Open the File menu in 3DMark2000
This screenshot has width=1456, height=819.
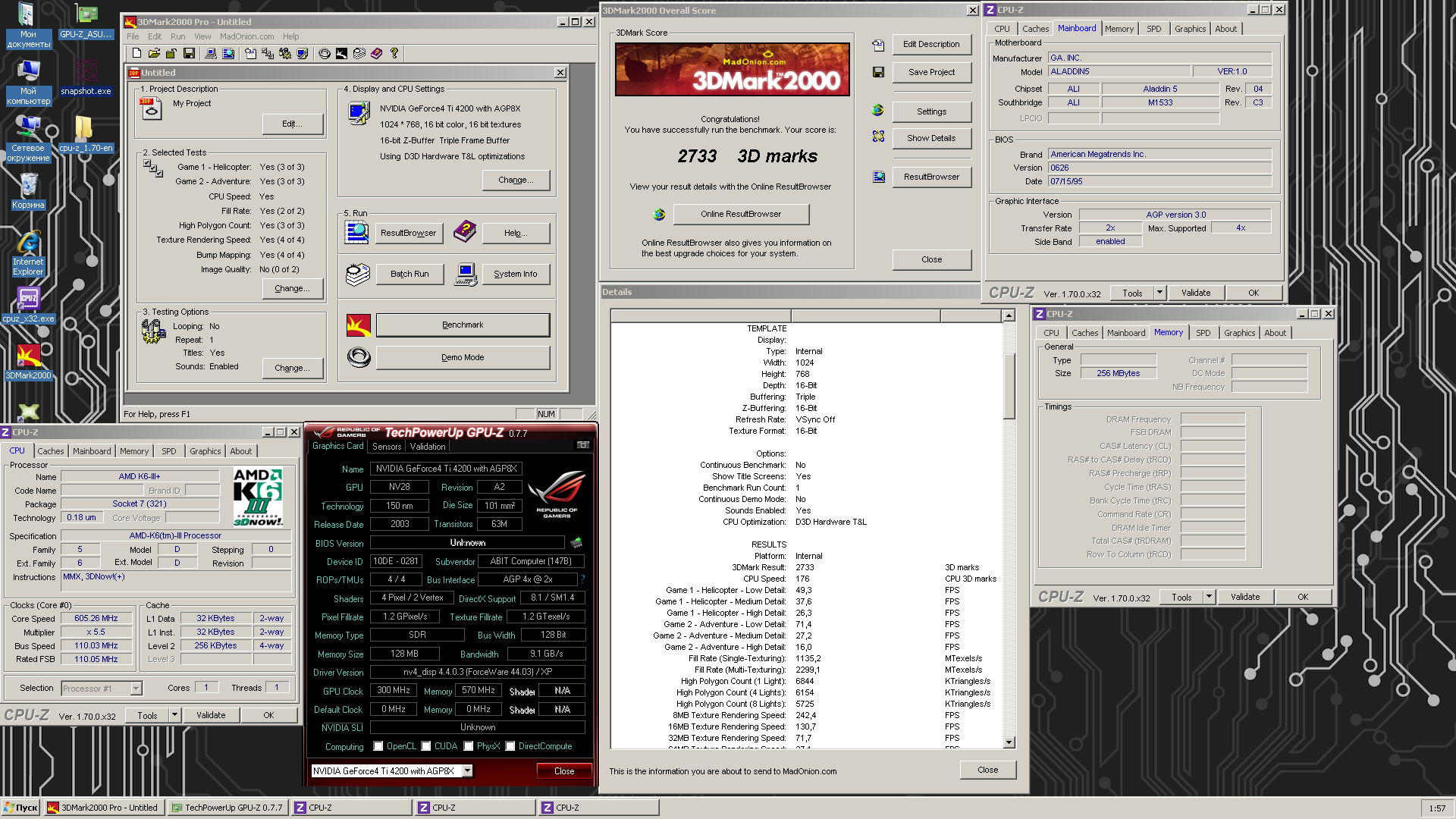click(133, 36)
